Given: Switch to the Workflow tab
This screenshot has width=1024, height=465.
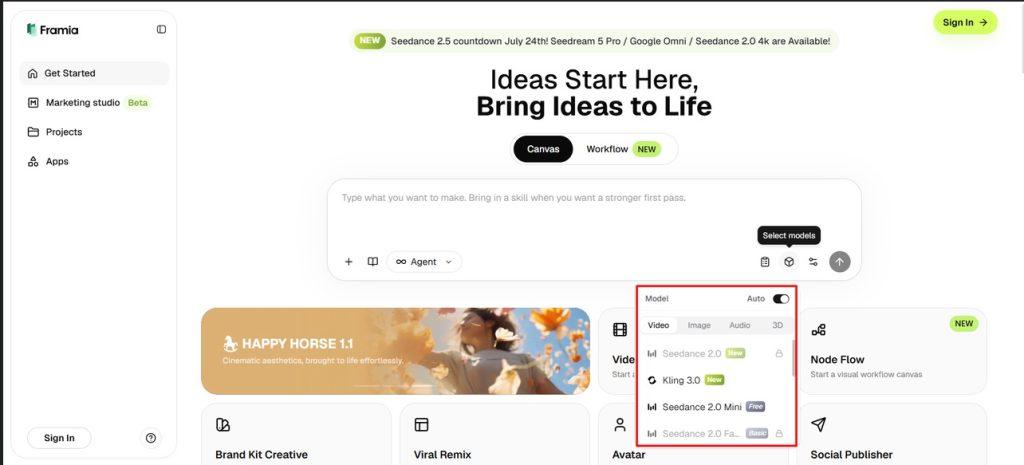Looking at the screenshot, I should pos(624,149).
